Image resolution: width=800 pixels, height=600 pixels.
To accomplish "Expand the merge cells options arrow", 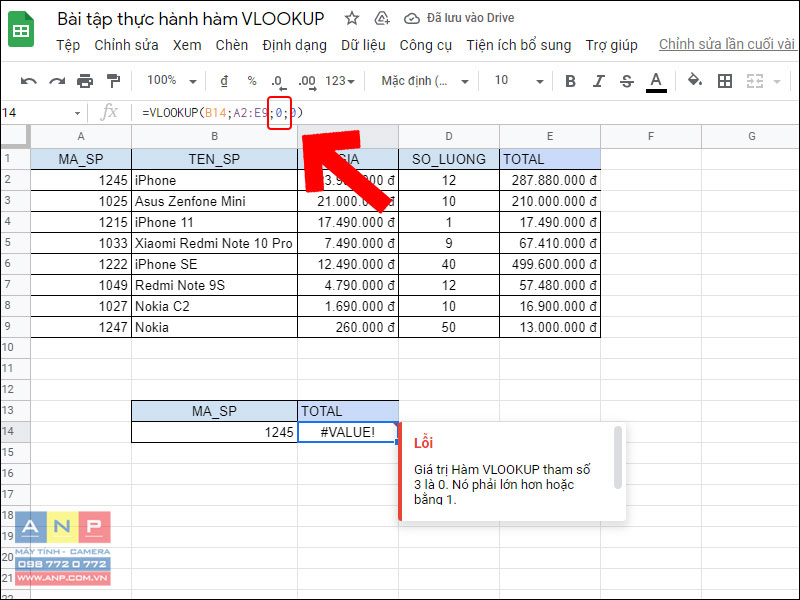I will (x=777, y=82).
